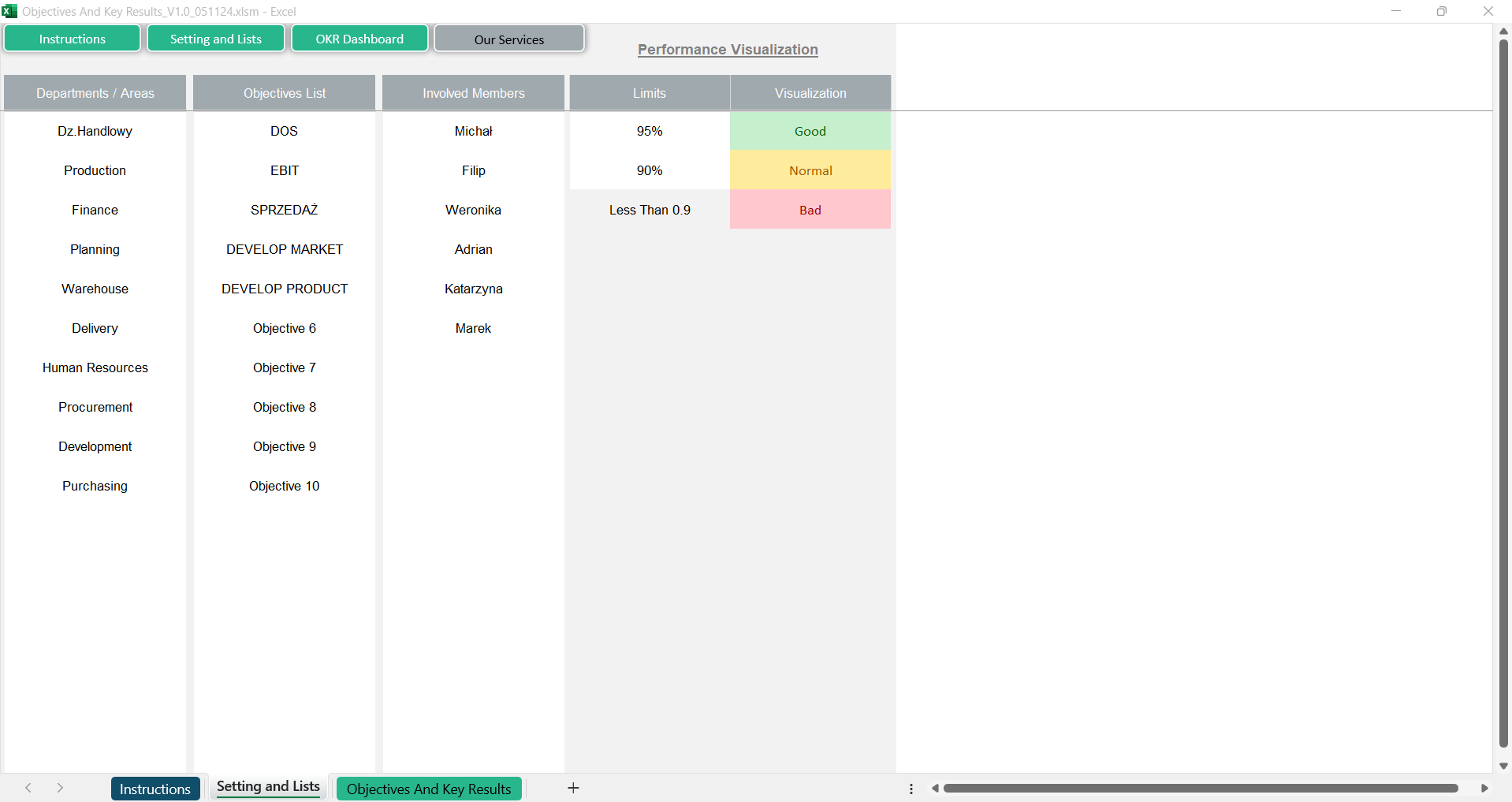Screen dimensions: 1512x802
Task: Click the add new sheet plus icon
Action: 573,788
